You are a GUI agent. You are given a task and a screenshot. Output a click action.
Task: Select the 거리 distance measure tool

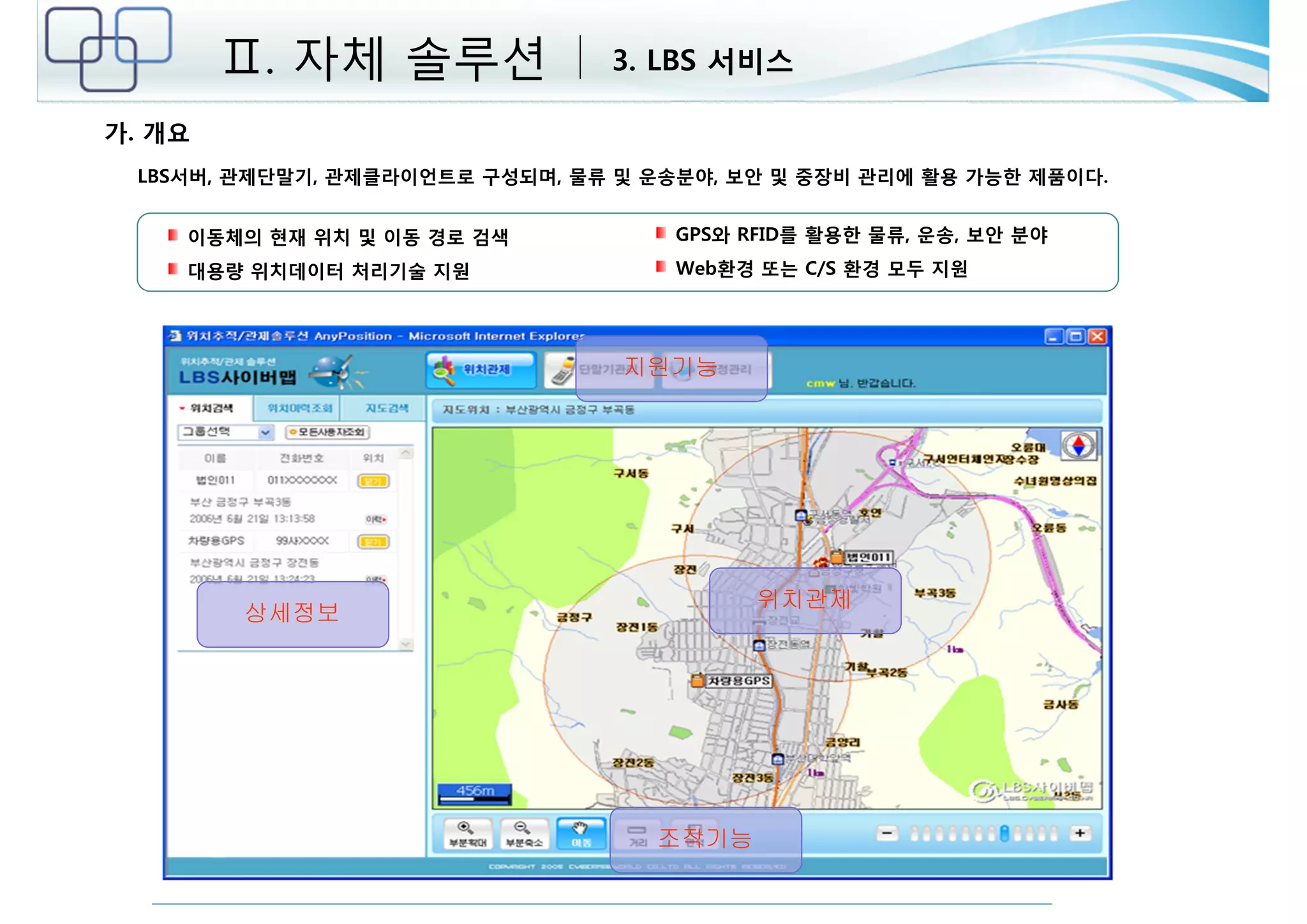[x=638, y=835]
